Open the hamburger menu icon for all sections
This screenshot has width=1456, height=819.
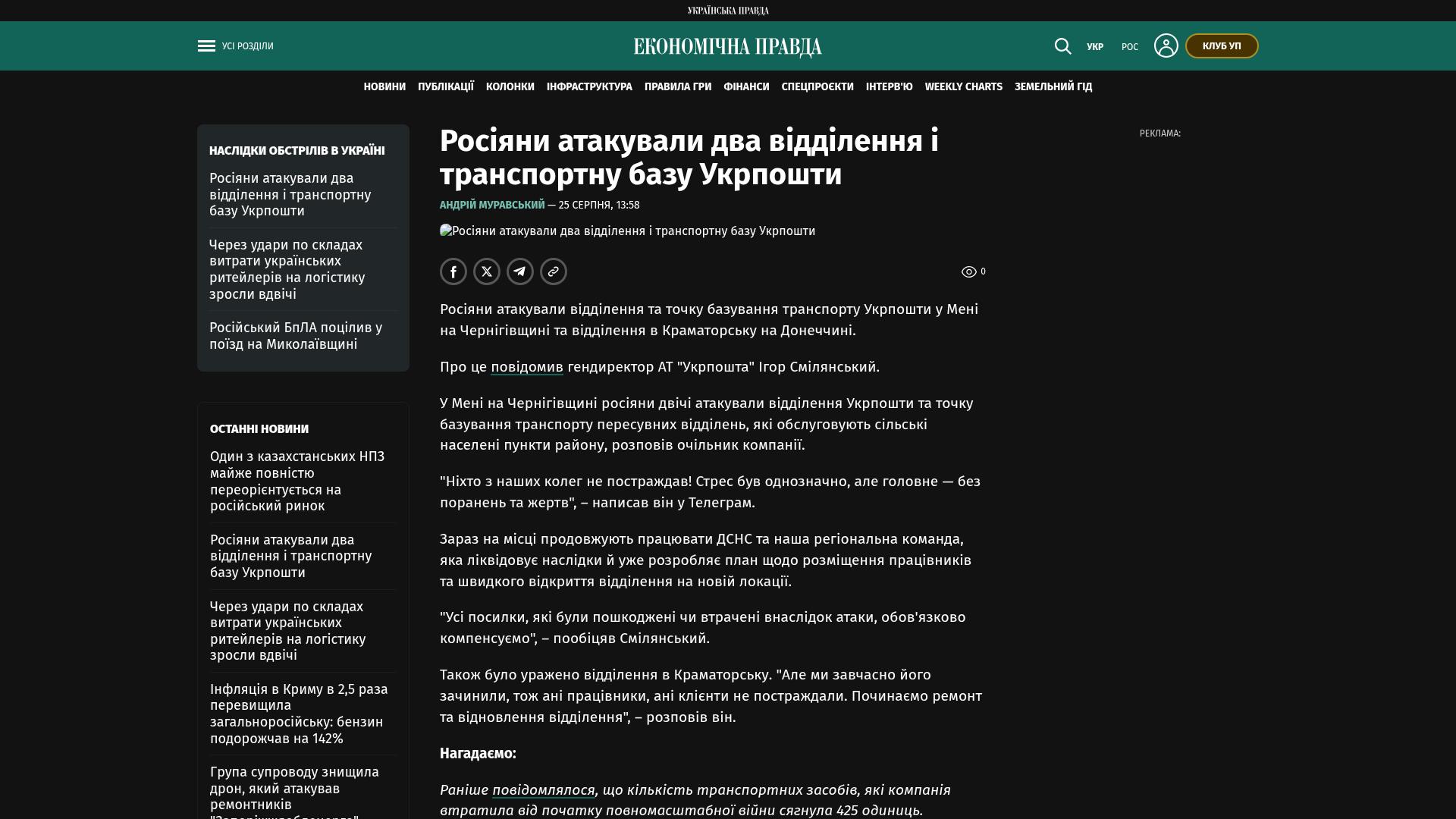pyautogui.click(x=206, y=46)
